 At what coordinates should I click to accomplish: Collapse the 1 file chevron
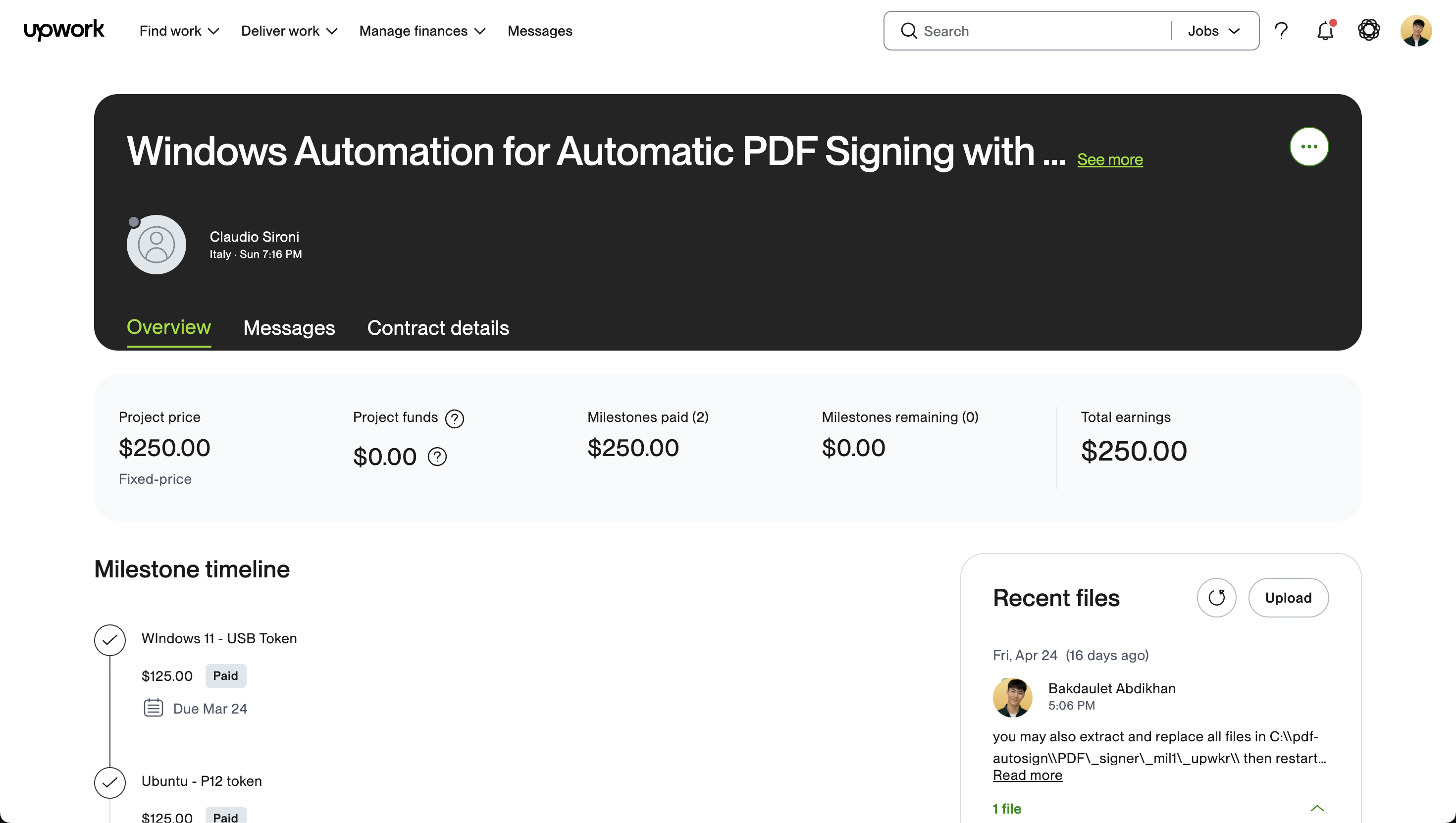click(x=1317, y=808)
